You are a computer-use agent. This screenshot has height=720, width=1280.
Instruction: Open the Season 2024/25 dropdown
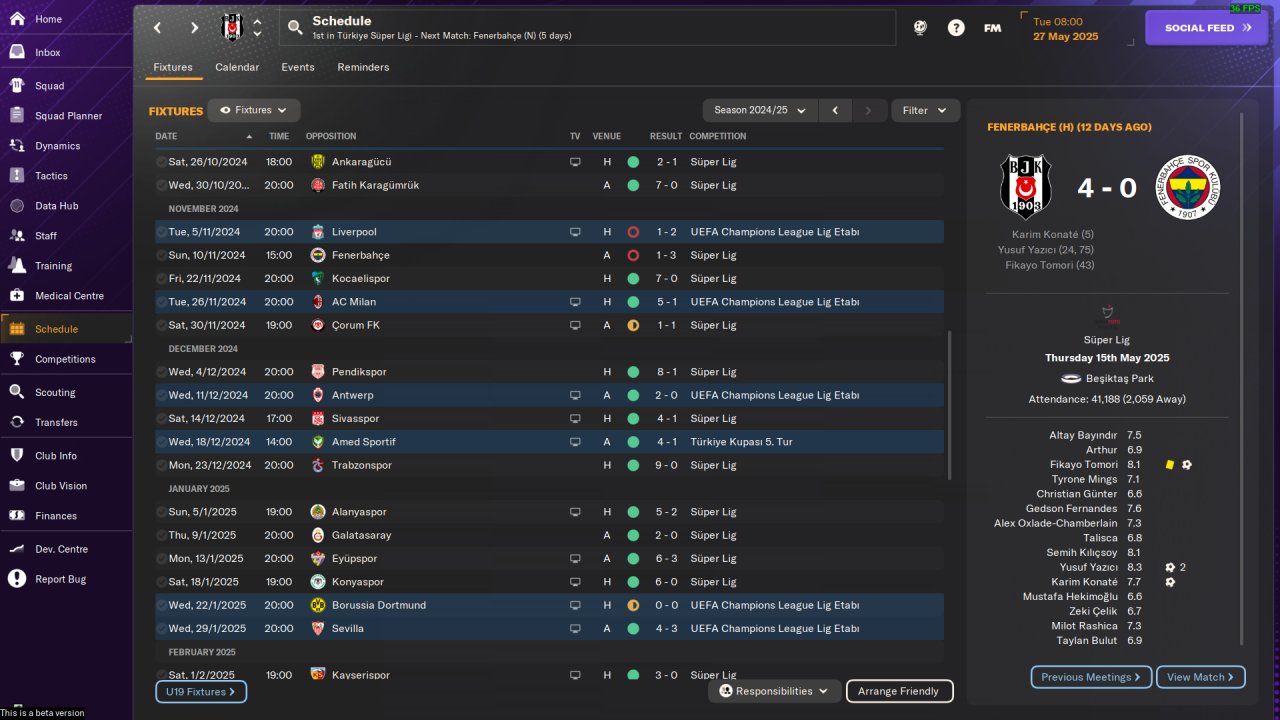point(760,110)
